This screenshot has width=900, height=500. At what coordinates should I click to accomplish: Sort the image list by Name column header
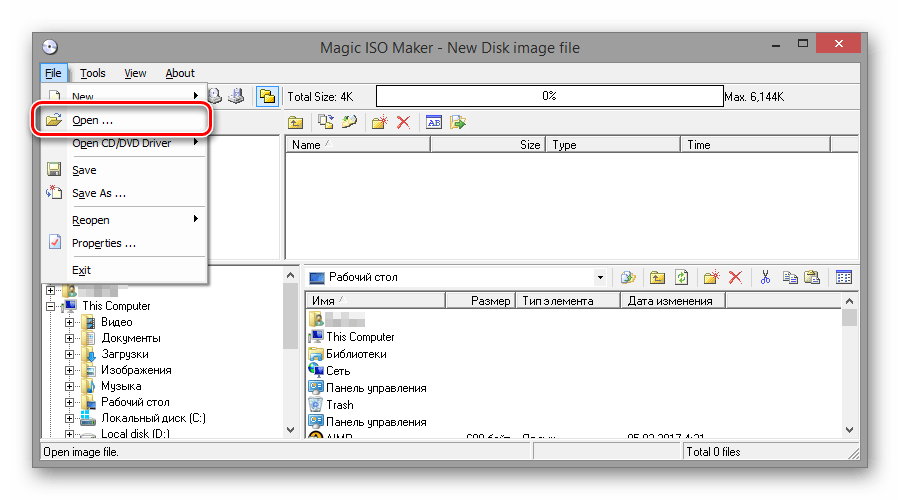pyautogui.click(x=357, y=145)
